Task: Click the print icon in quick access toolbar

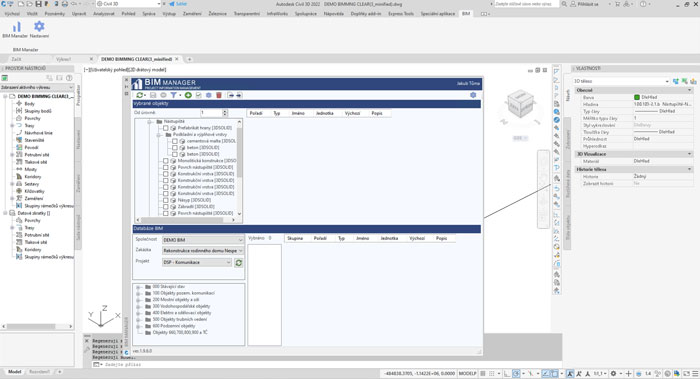Action: (x=65, y=4)
